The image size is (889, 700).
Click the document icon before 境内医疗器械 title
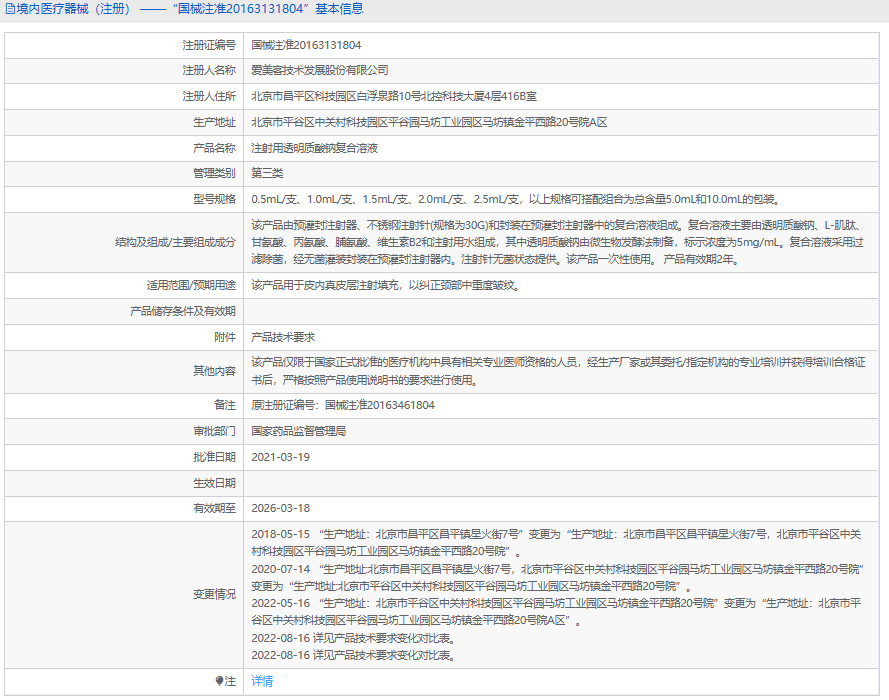(x=10, y=9)
